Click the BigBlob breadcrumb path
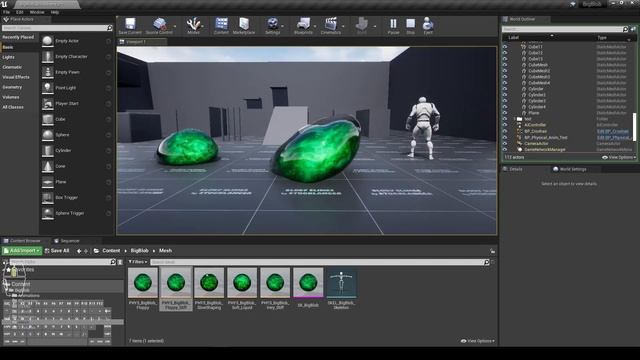Screen dimensions: 640x360 (x=140, y=251)
